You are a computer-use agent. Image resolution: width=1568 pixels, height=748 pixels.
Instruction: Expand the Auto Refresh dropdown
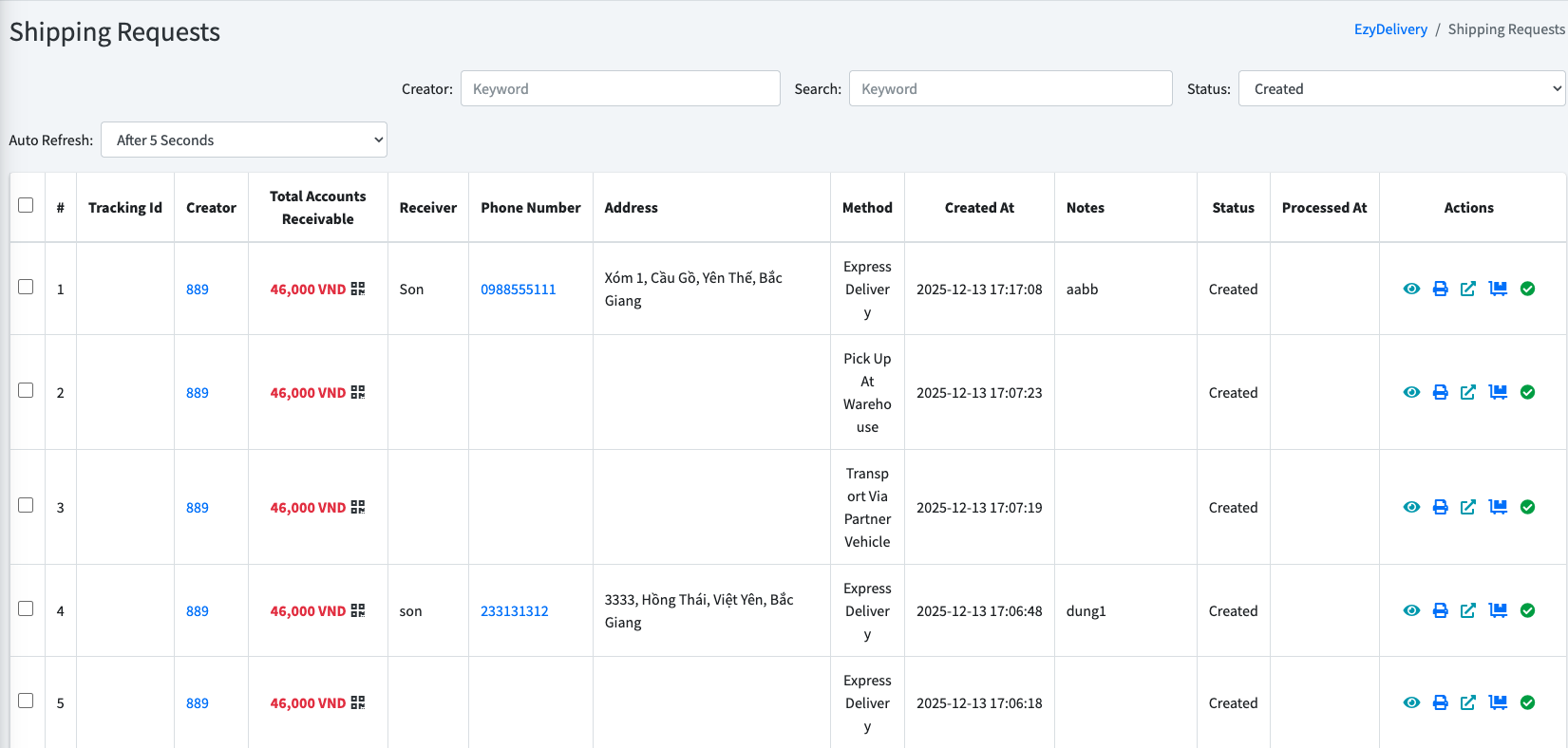[x=244, y=140]
